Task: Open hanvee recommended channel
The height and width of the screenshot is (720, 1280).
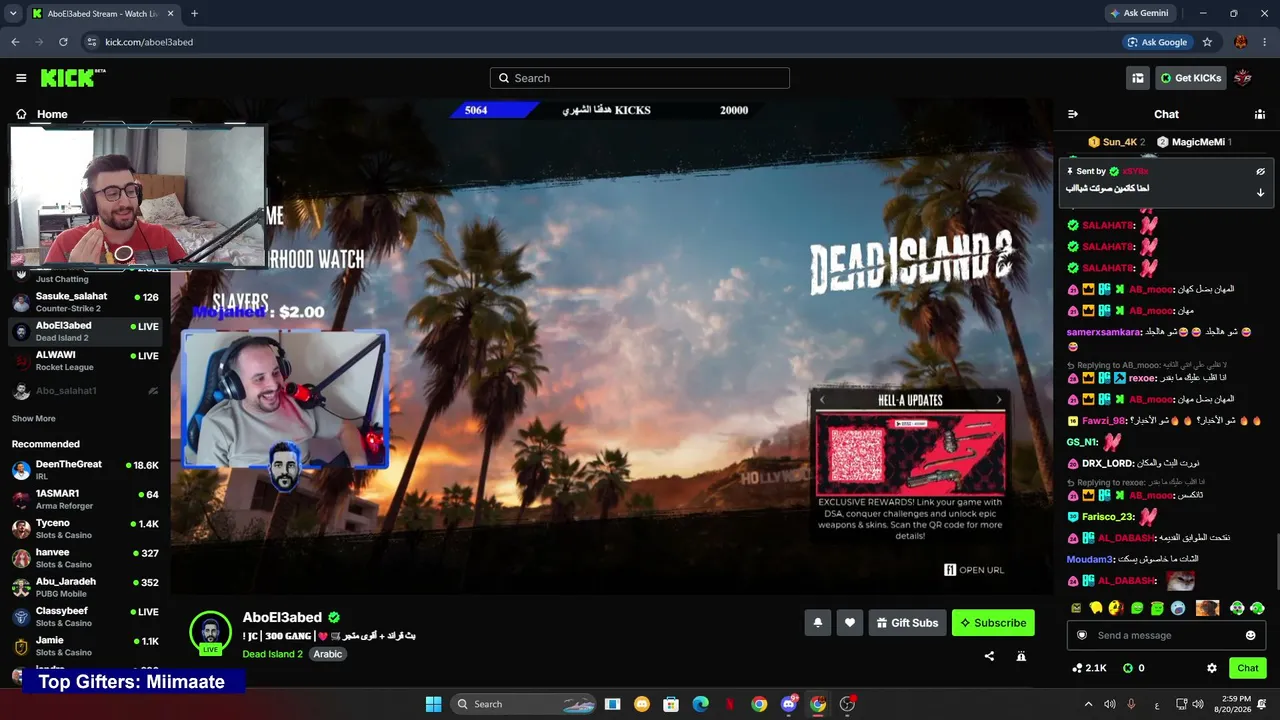Action: (x=85, y=557)
